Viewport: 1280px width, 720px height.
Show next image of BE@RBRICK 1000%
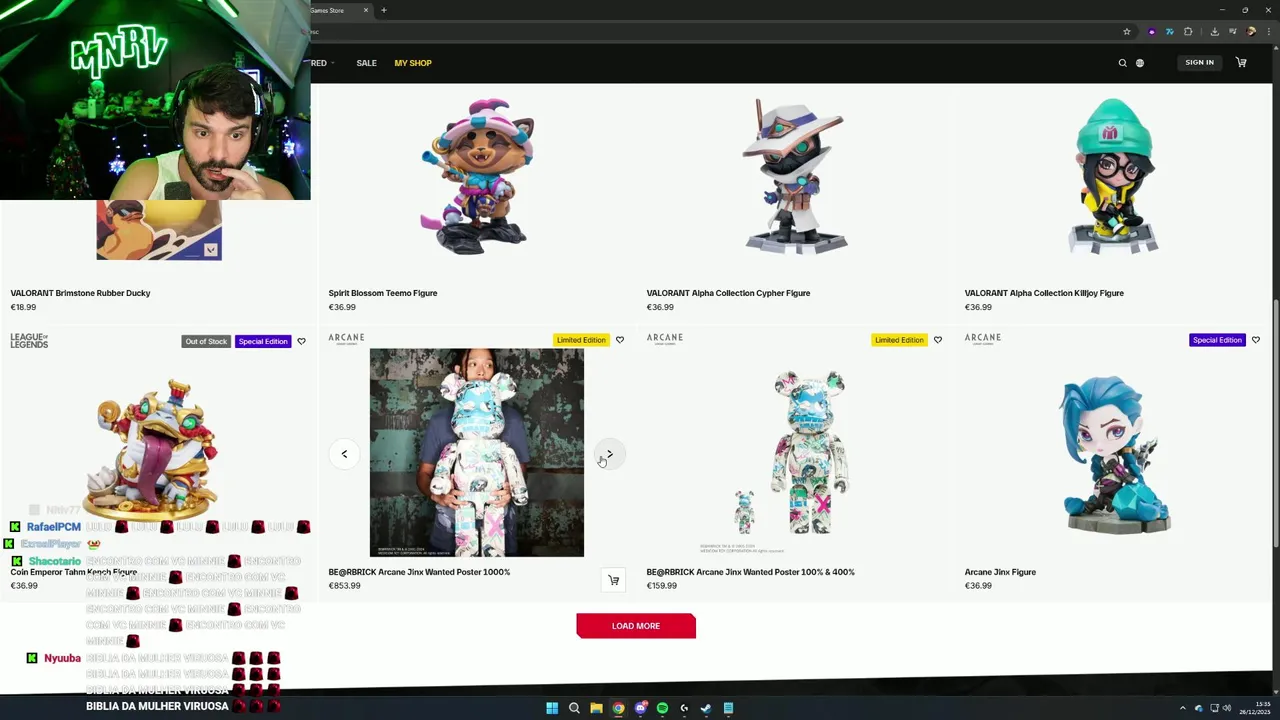coord(609,454)
